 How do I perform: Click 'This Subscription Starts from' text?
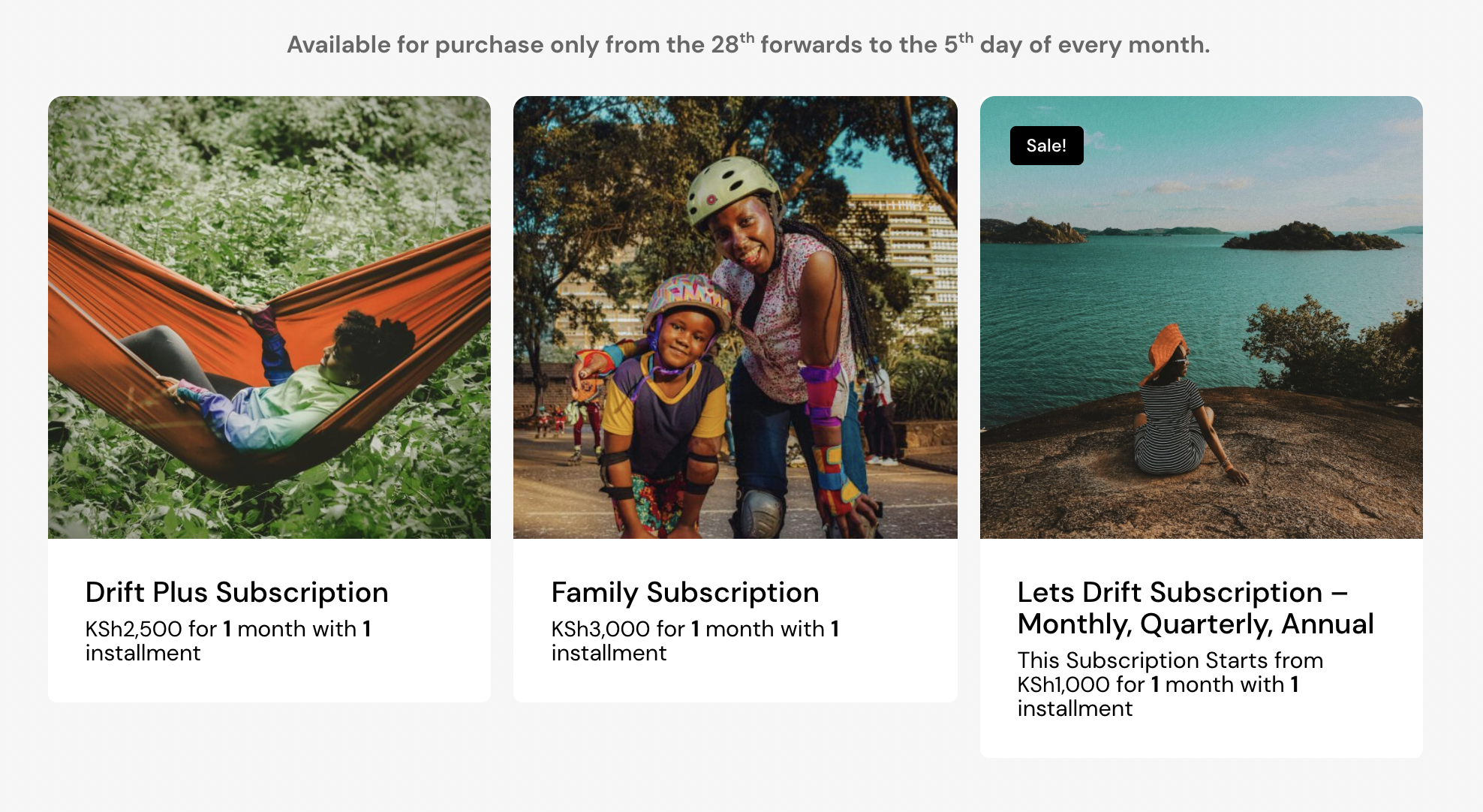click(1170, 660)
